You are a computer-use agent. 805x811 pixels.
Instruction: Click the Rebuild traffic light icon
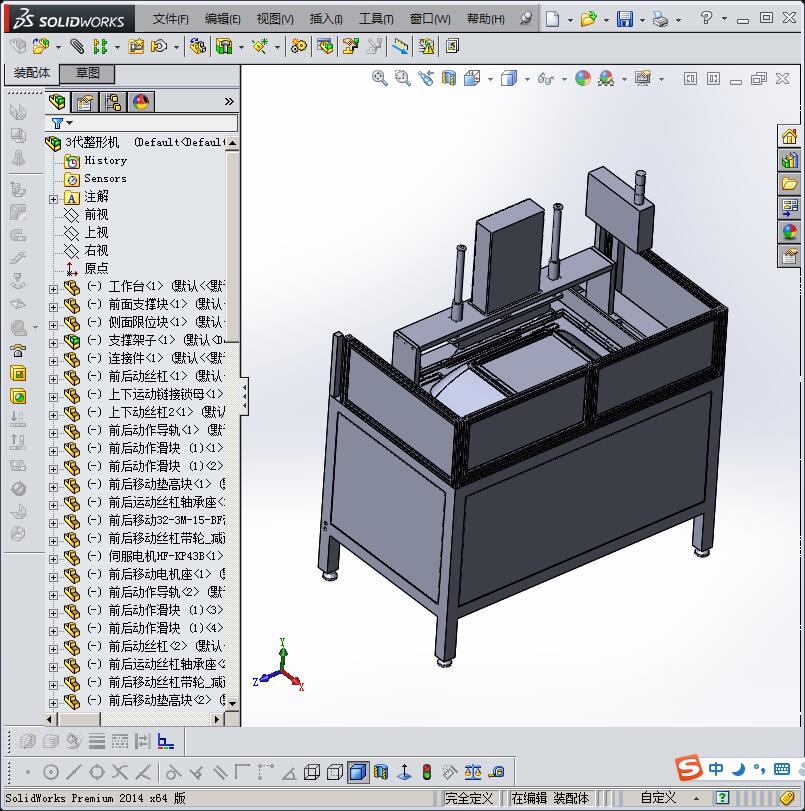pos(426,772)
